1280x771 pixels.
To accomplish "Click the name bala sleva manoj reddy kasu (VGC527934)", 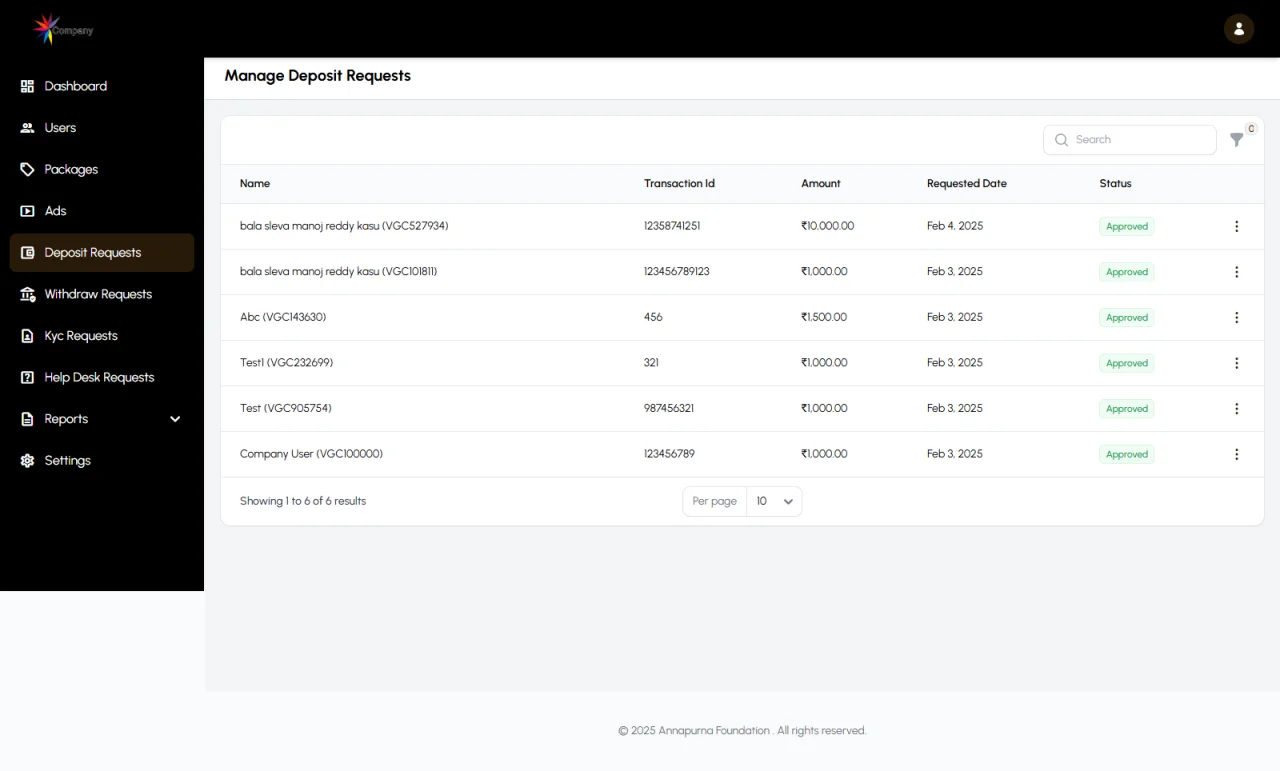I will tap(344, 226).
